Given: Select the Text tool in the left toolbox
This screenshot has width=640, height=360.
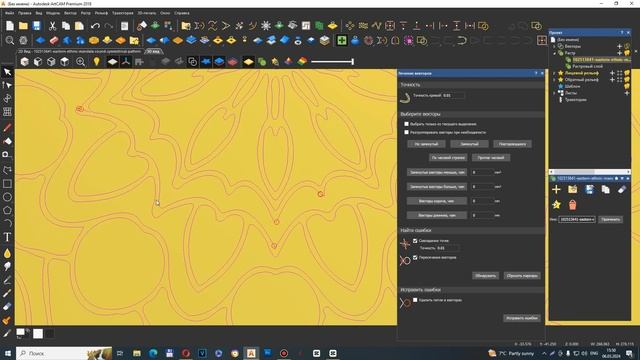Looking at the screenshot, I should tap(7, 237).
